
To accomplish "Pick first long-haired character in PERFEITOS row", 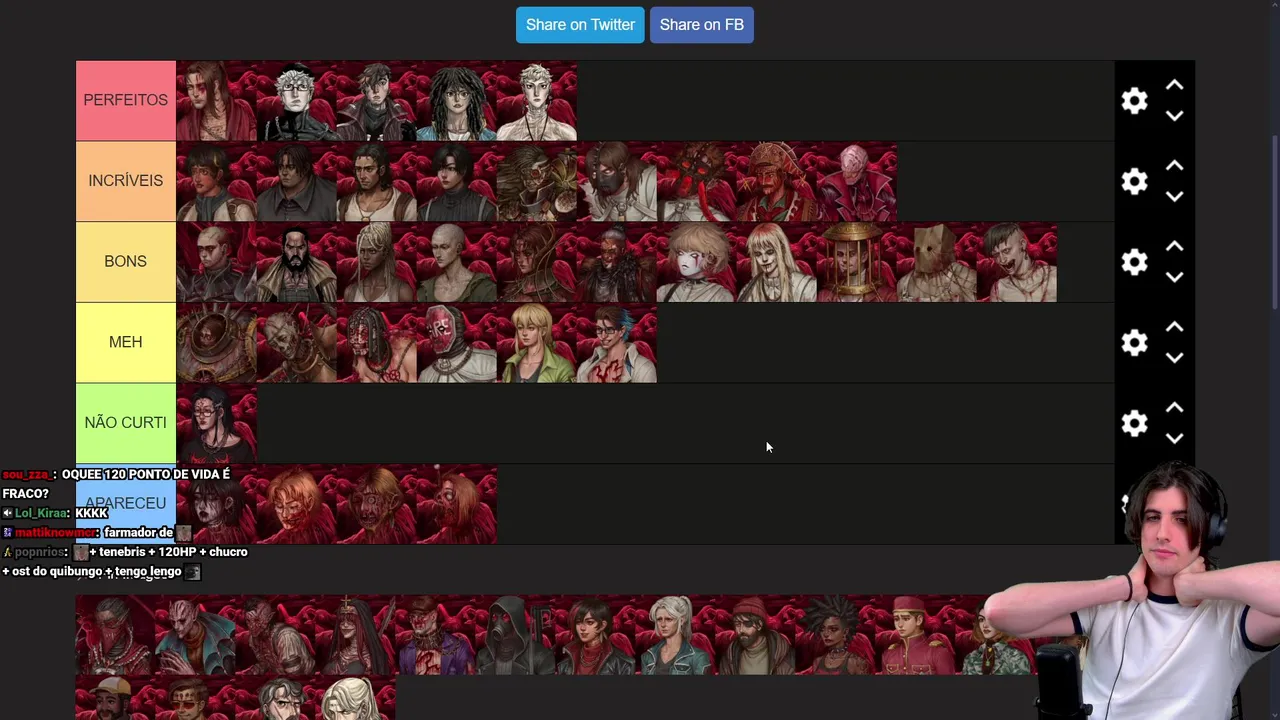I will pos(216,101).
